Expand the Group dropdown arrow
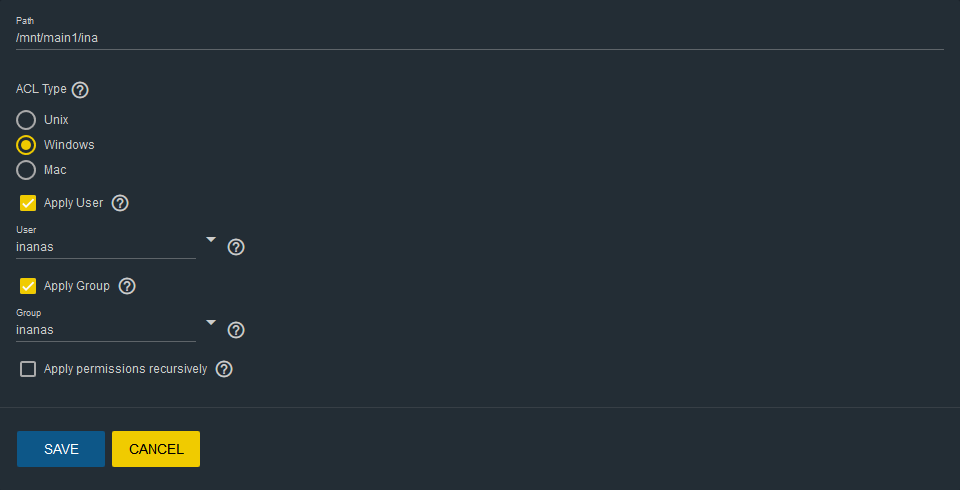 click(211, 322)
